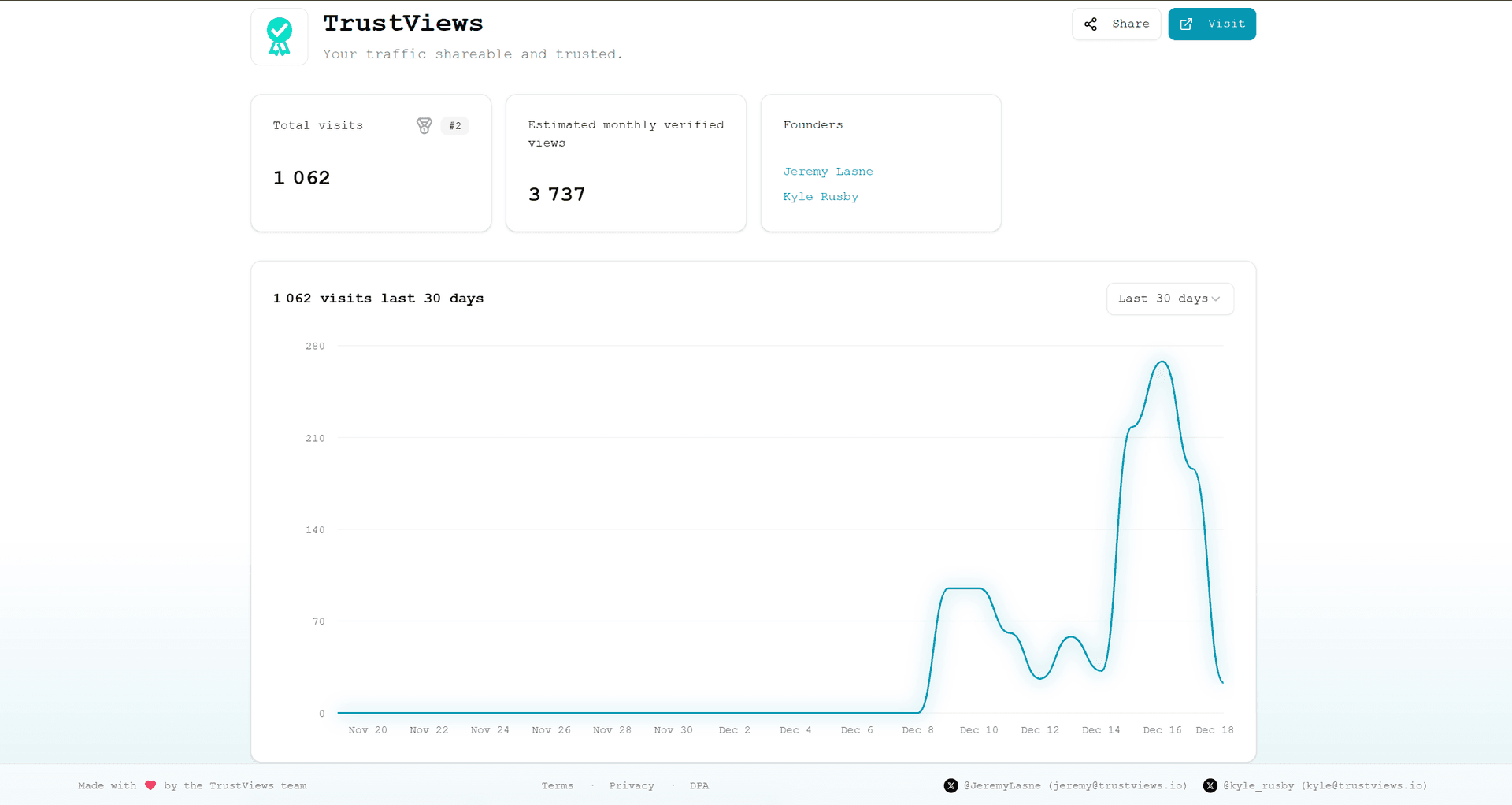The image size is (1512, 805).
Task: Click the chevron on the time range selector
Action: click(1217, 299)
